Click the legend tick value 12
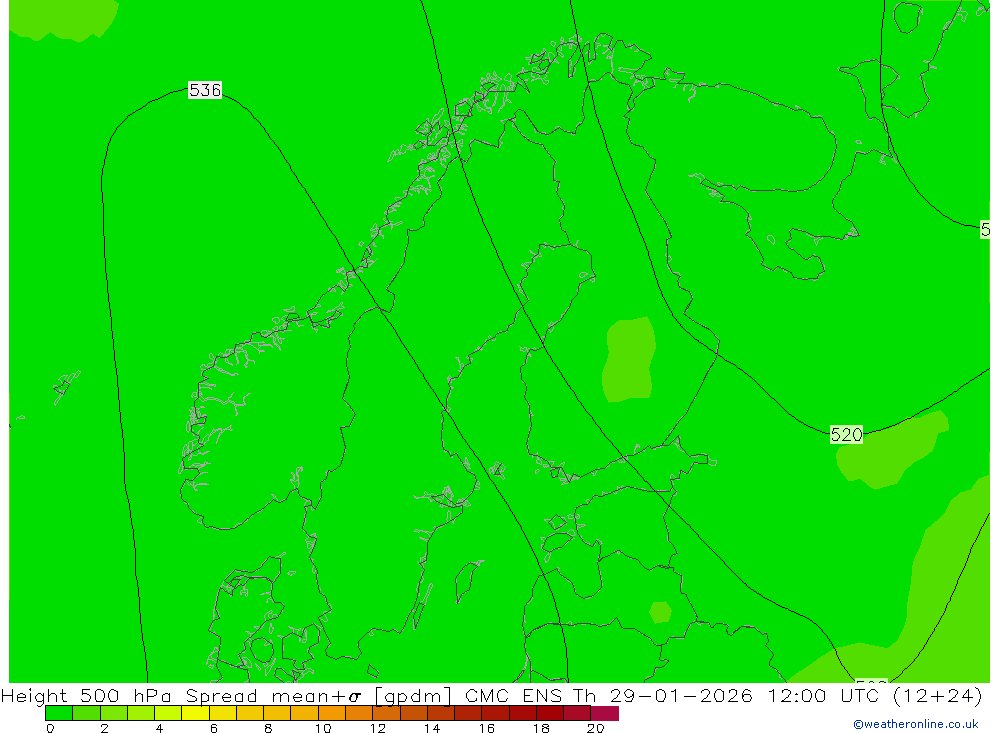 [x=378, y=728]
